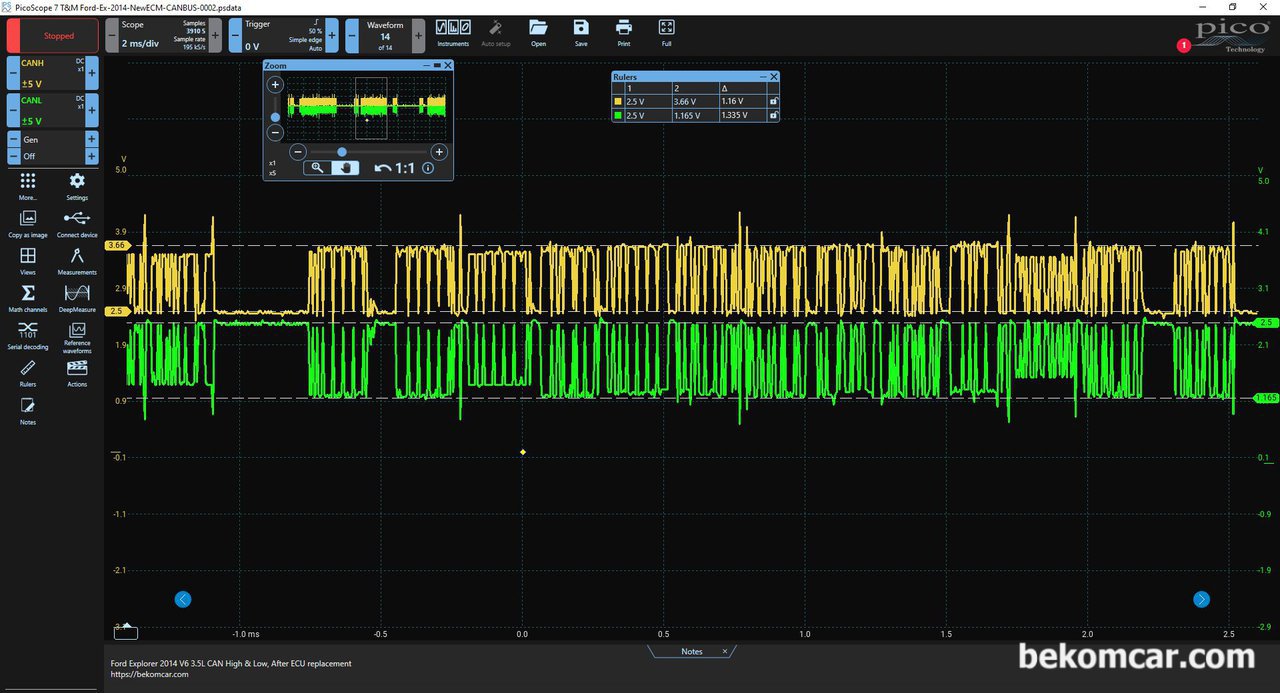Reset zoom with the 1:1 button
The image size is (1280, 693).
click(395, 168)
